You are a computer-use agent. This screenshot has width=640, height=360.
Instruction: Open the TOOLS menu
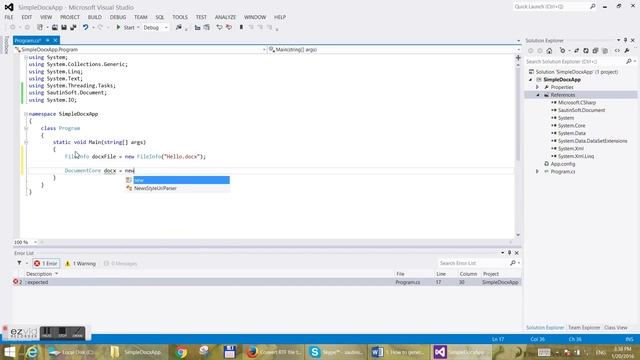tap(180, 17)
